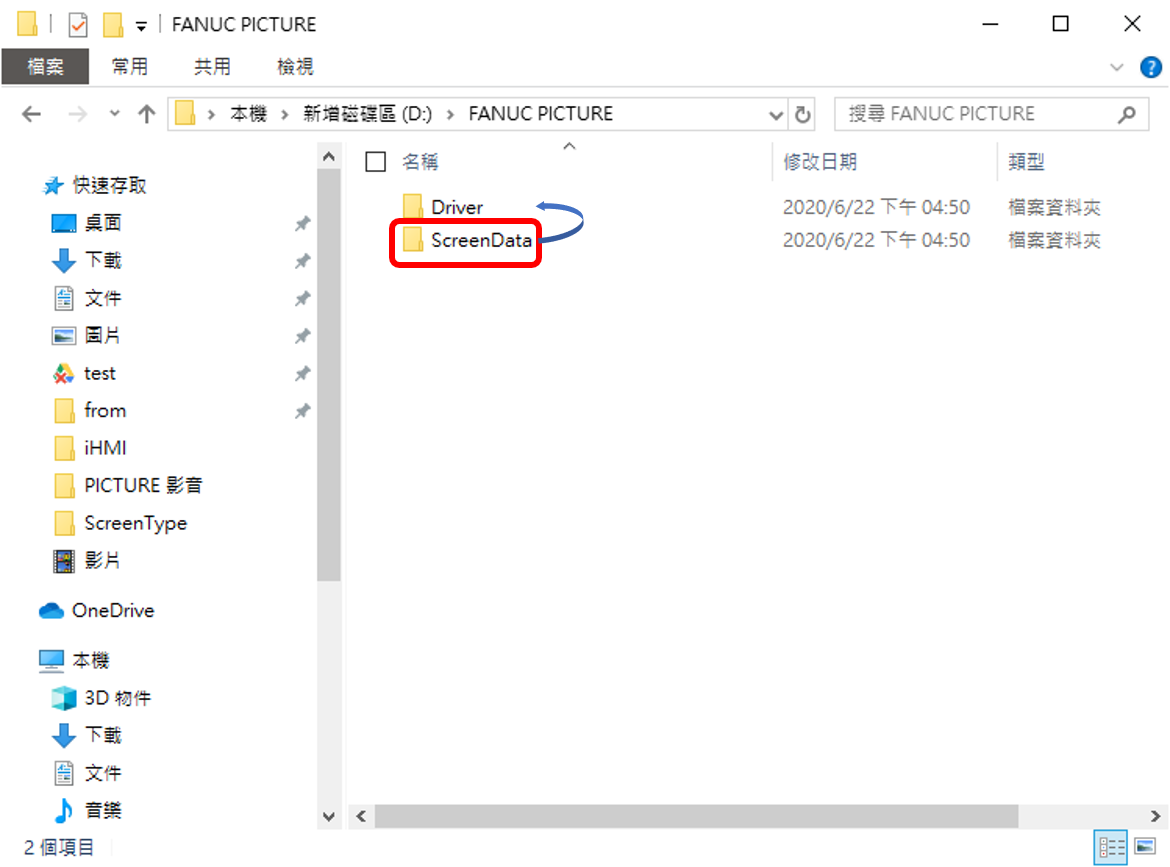Image resolution: width=1170 pixels, height=867 pixels.
Task: Refresh the FANUC PICTURE folder view
Action: pyautogui.click(x=802, y=114)
